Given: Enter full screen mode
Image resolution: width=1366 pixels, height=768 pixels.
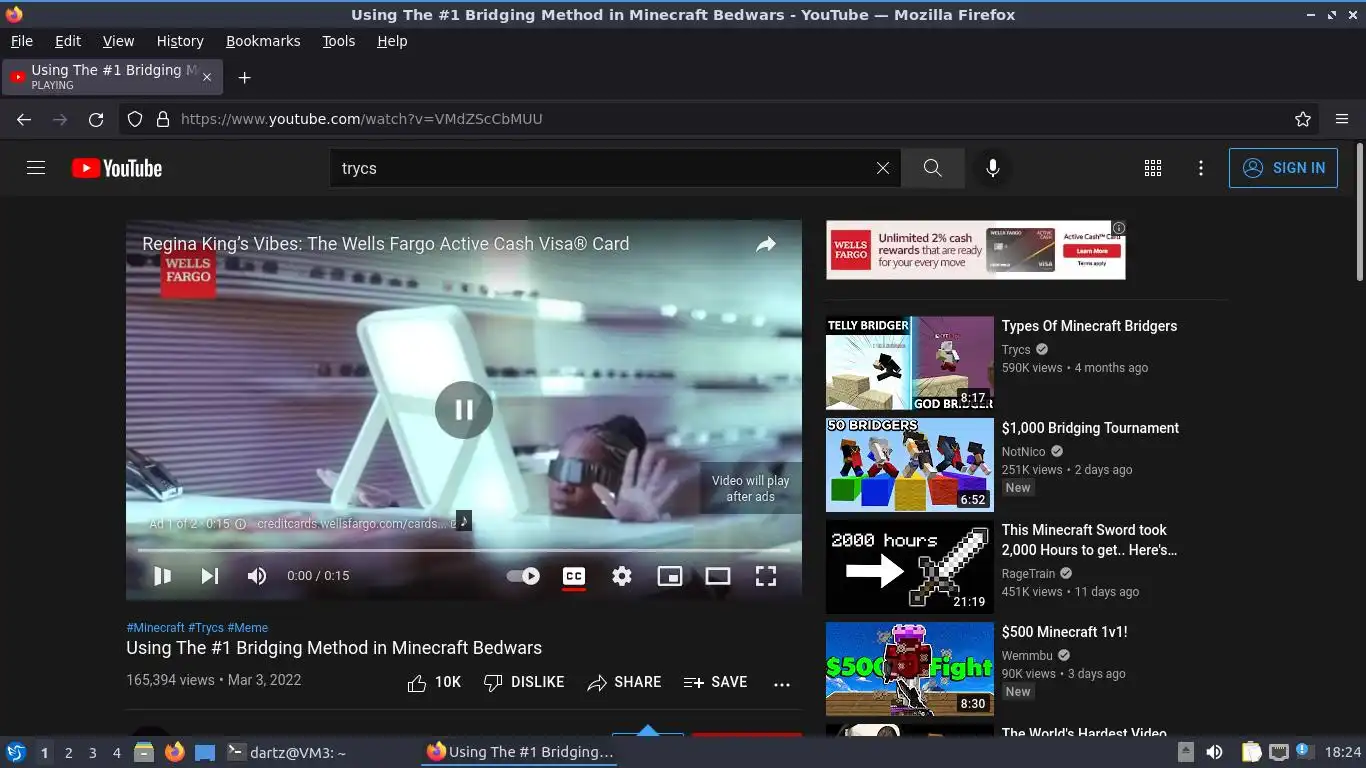Looking at the screenshot, I should [766, 576].
